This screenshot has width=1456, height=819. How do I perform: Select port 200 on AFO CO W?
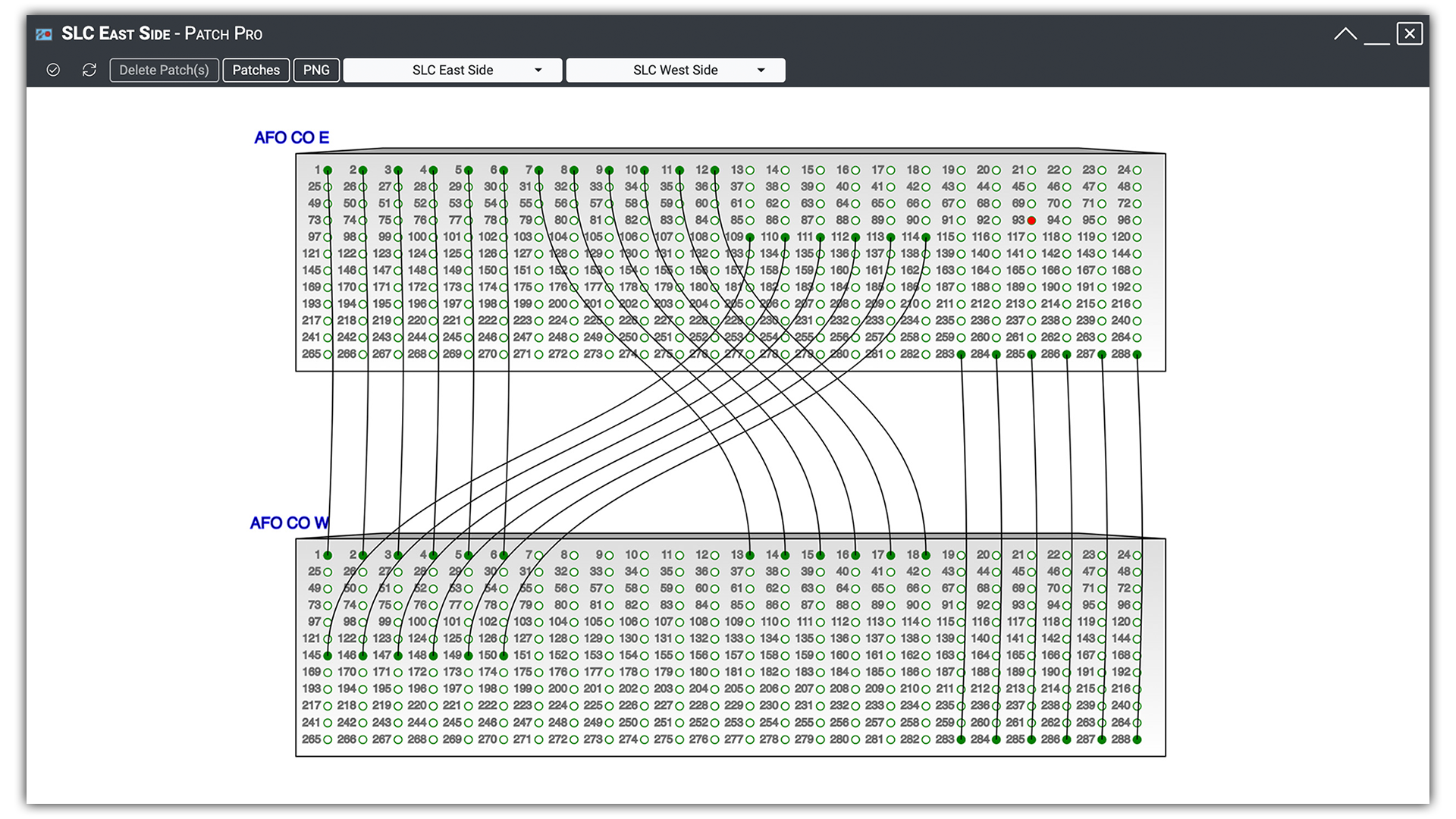pyautogui.click(x=574, y=689)
